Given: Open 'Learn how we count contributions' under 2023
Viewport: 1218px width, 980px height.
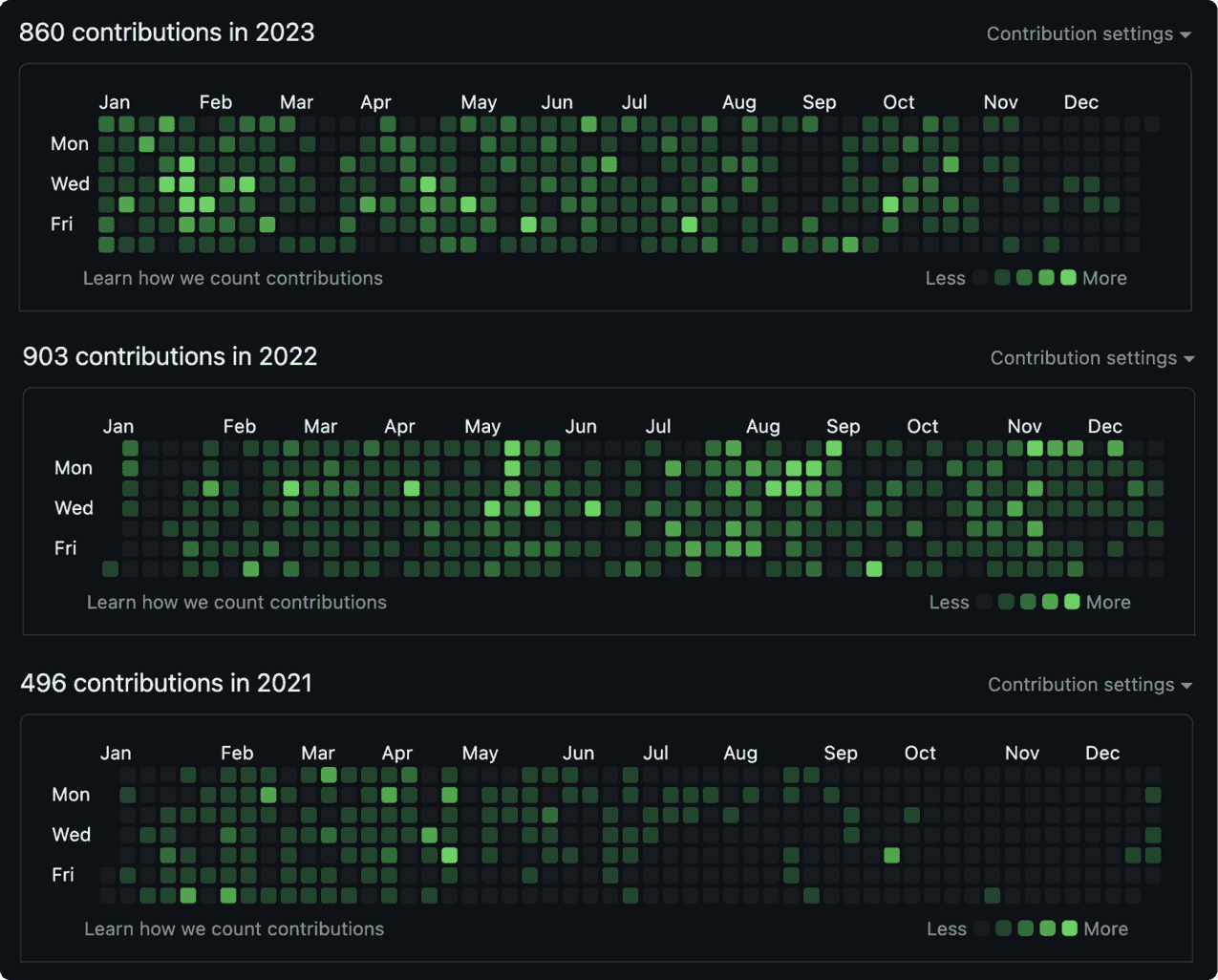Looking at the screenshot, I should pos(232,278).
